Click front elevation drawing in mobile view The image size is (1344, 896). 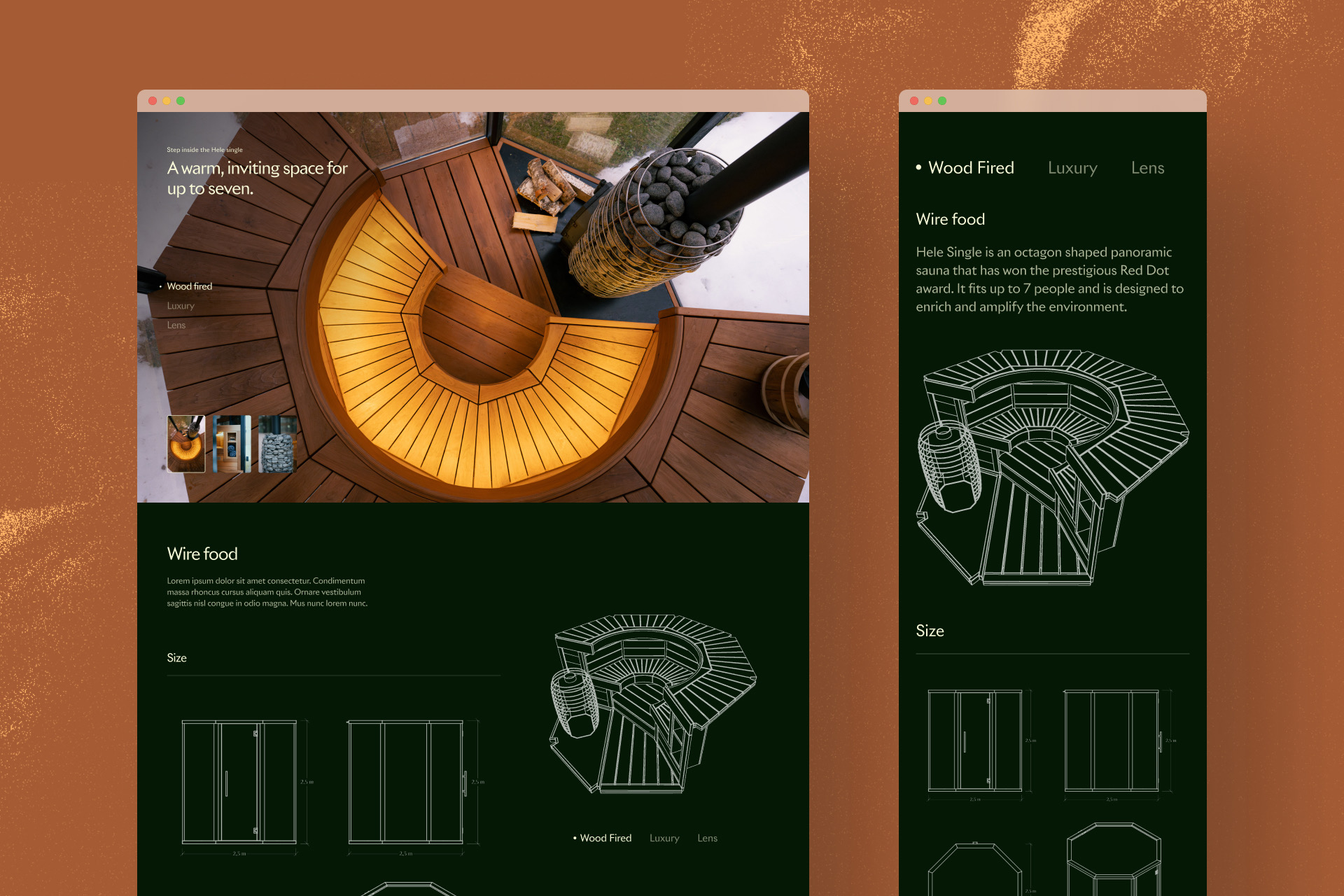click(975, 741)
